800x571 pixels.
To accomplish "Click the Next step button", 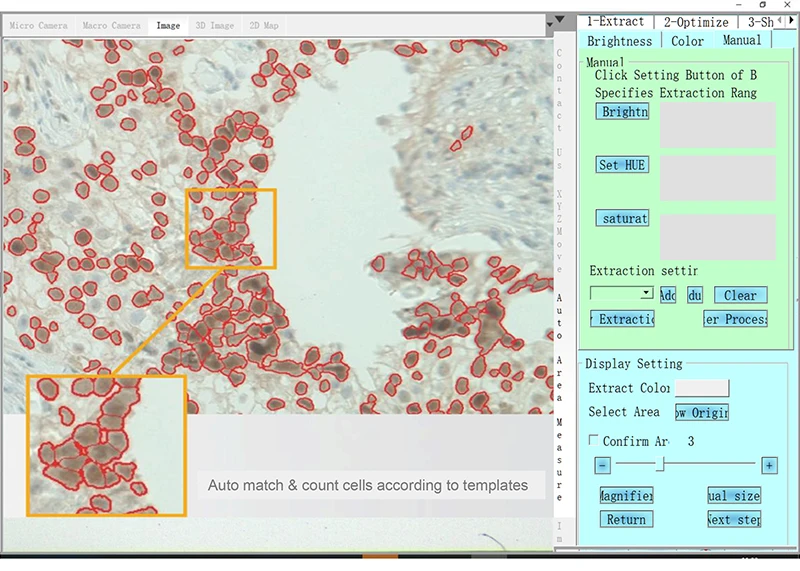I will click(x=734, y=519).
